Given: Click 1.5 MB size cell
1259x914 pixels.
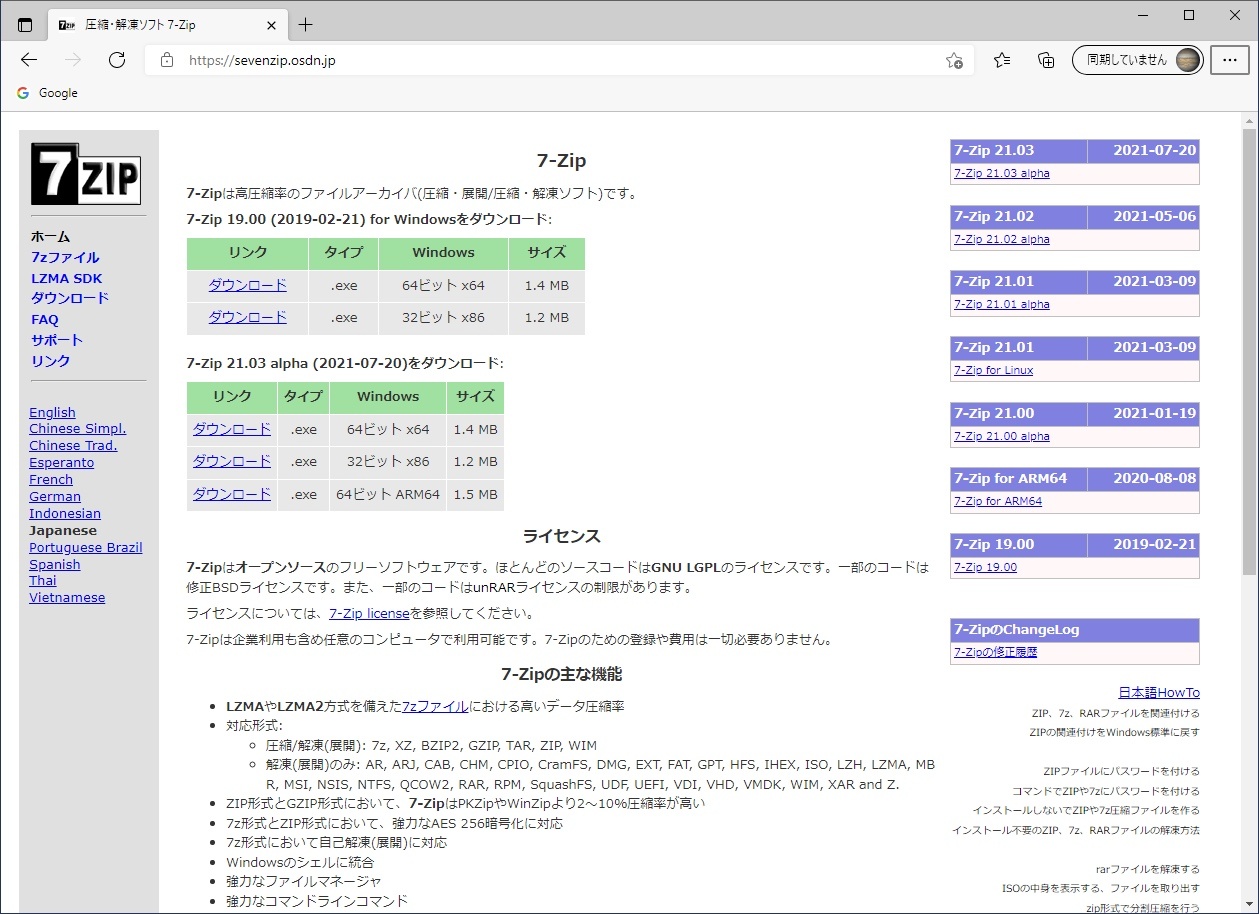Looking at the screenshot, I should pyautogui.click(x=475, y=494).
